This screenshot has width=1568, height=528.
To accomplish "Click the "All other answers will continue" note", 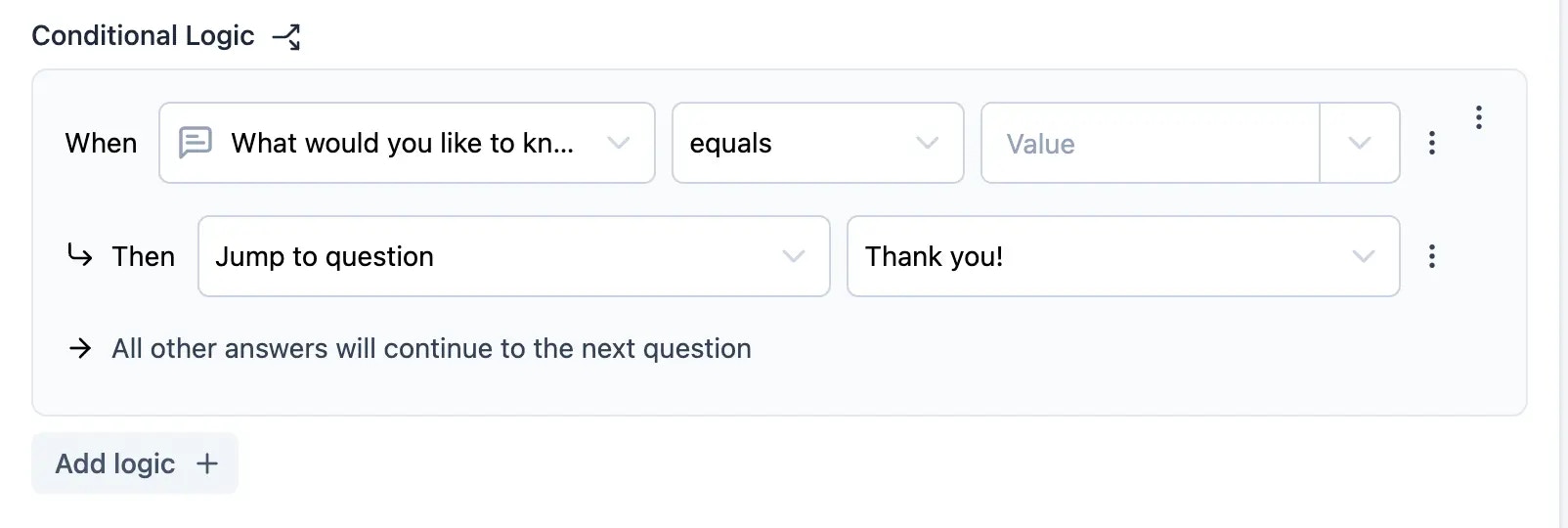I will (x=431, y=348).
